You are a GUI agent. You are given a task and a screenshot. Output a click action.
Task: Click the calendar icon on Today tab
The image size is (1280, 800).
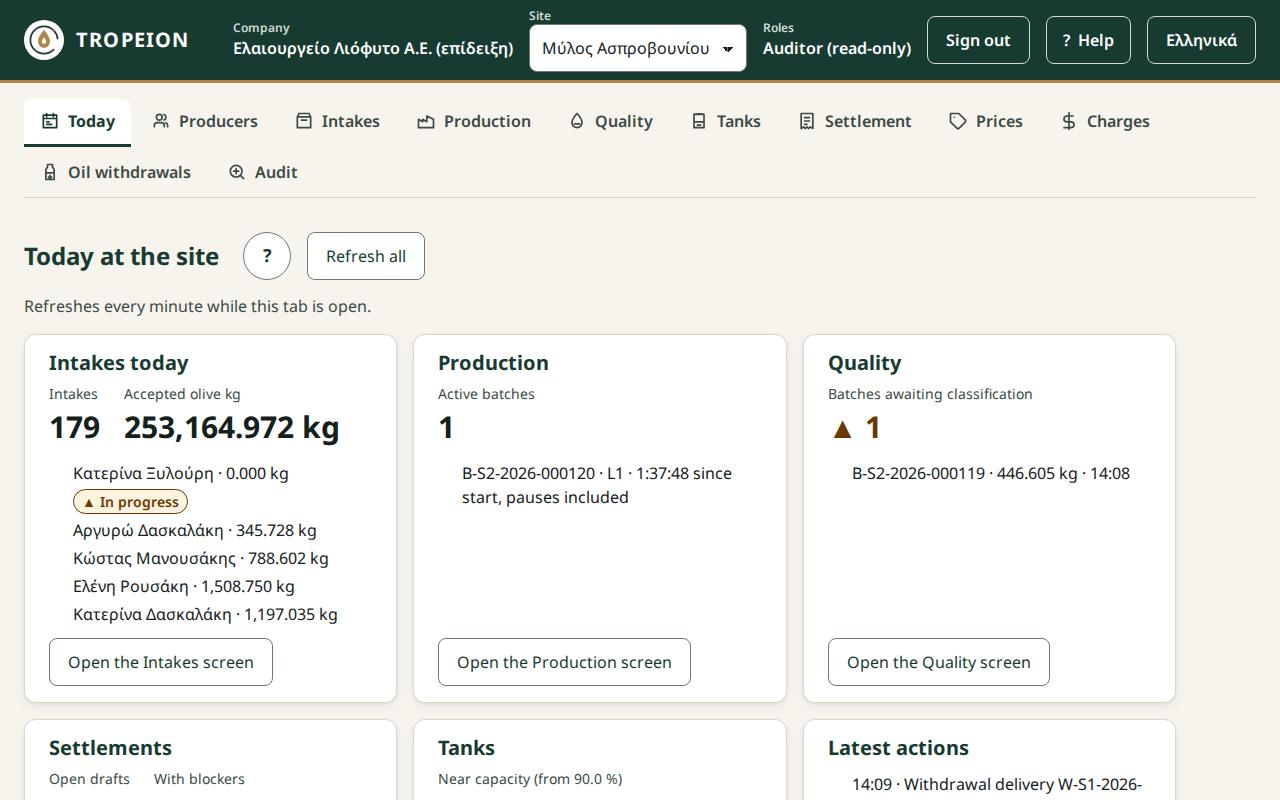pyautogui.click(x=50, y=121)
